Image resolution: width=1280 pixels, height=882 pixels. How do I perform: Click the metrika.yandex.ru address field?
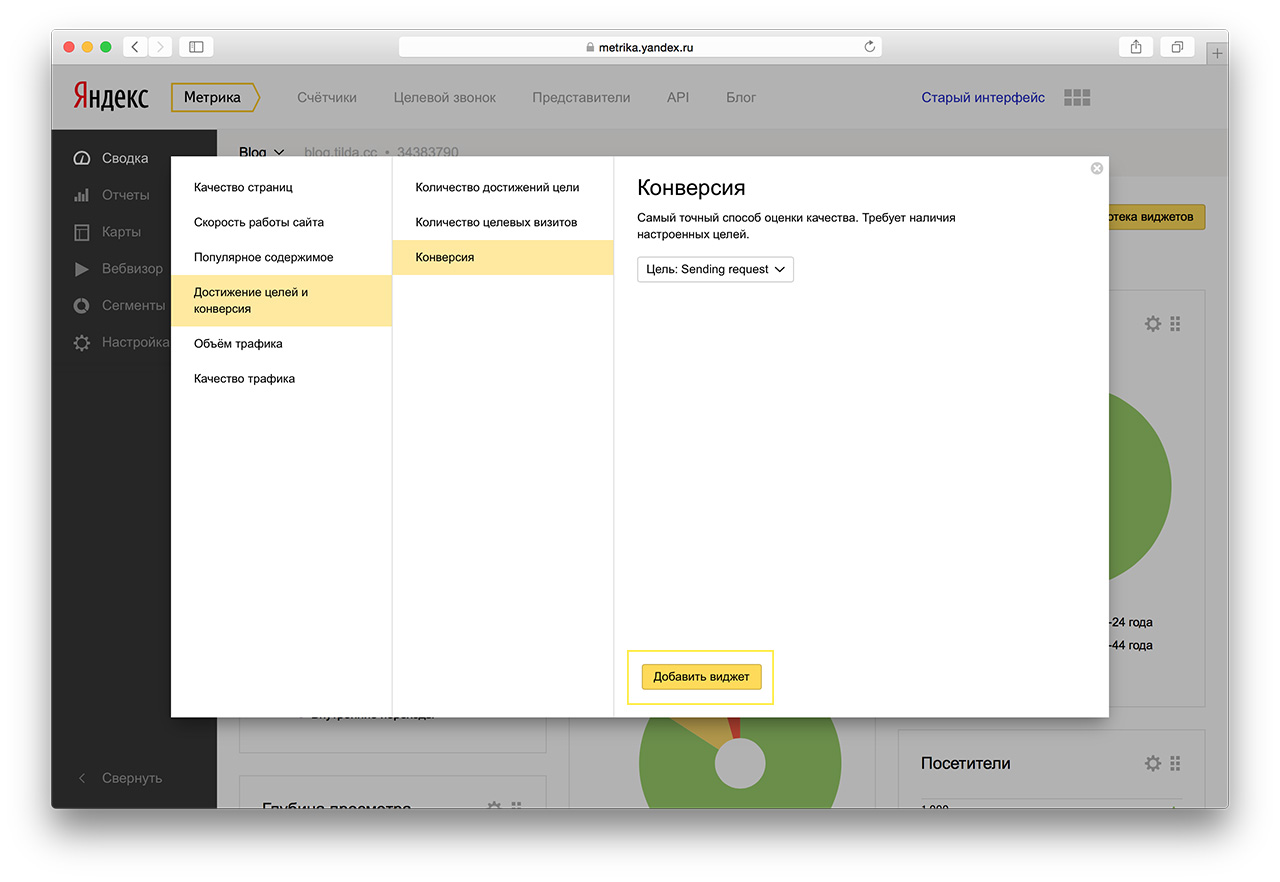pos(638,47)
